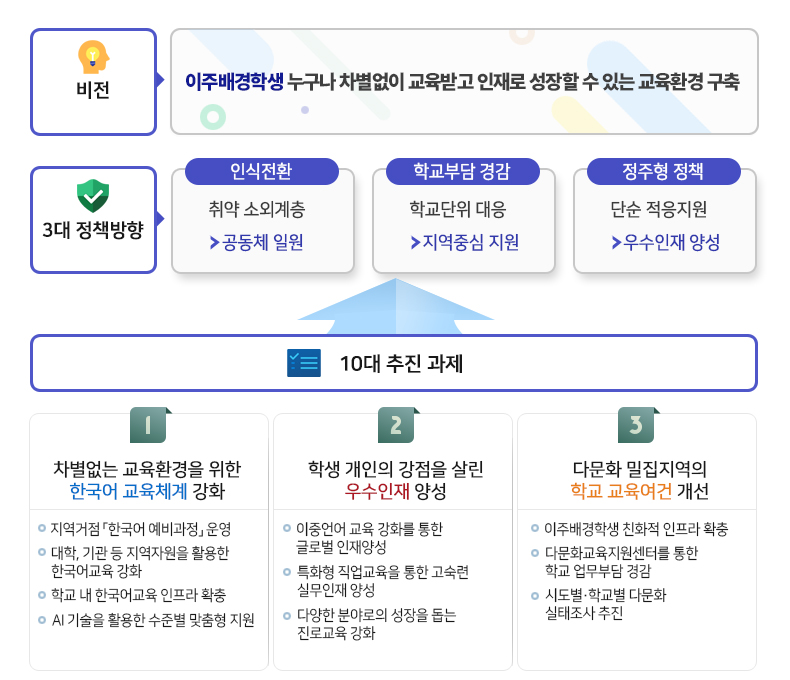Viewport: 790px width, 680px height.
Task: Select the 정주형 정책 pill label
Action: (x=664, y=171)
